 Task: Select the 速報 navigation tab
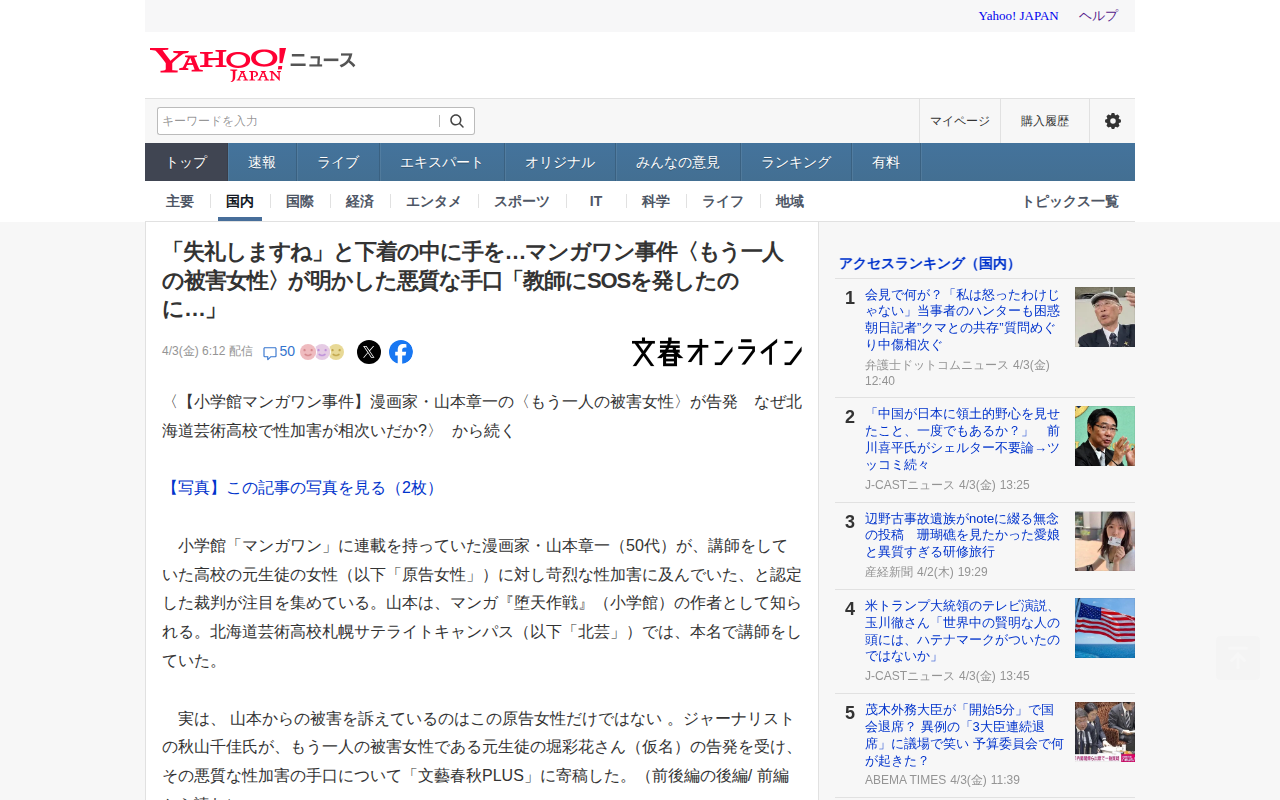click(x=263, y=162)
